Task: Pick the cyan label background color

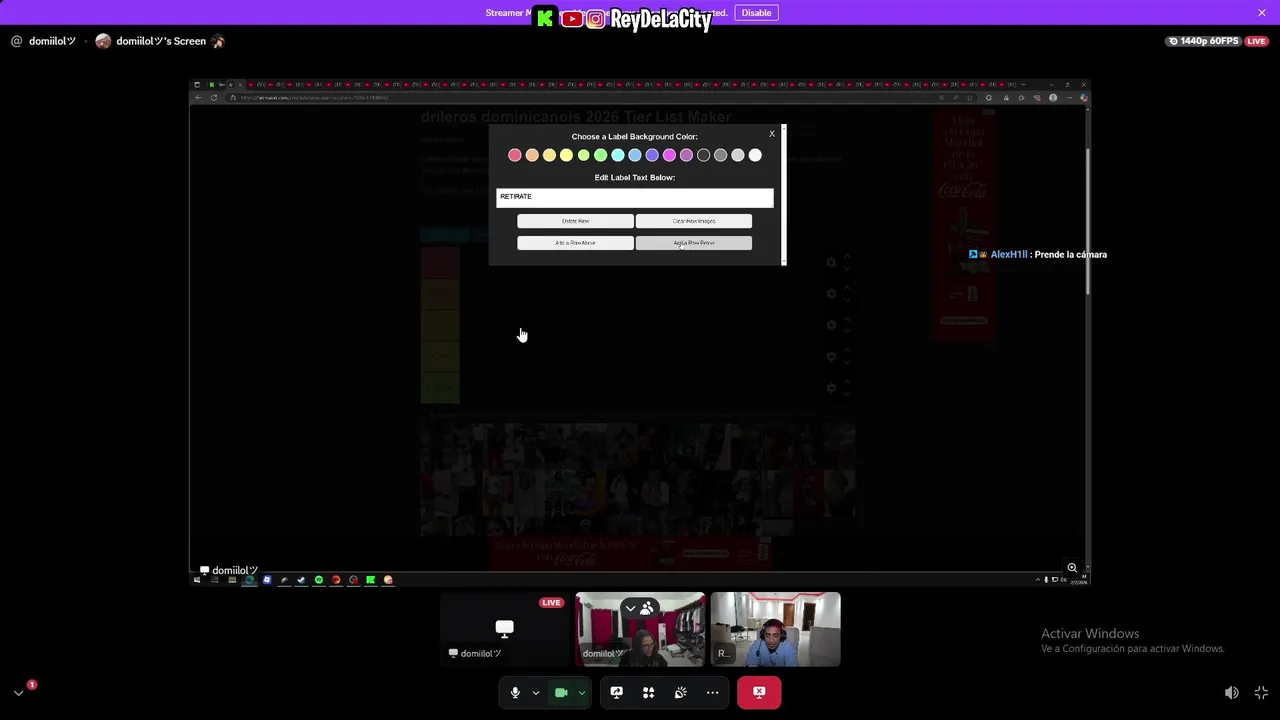Action: tap(618, 155)
